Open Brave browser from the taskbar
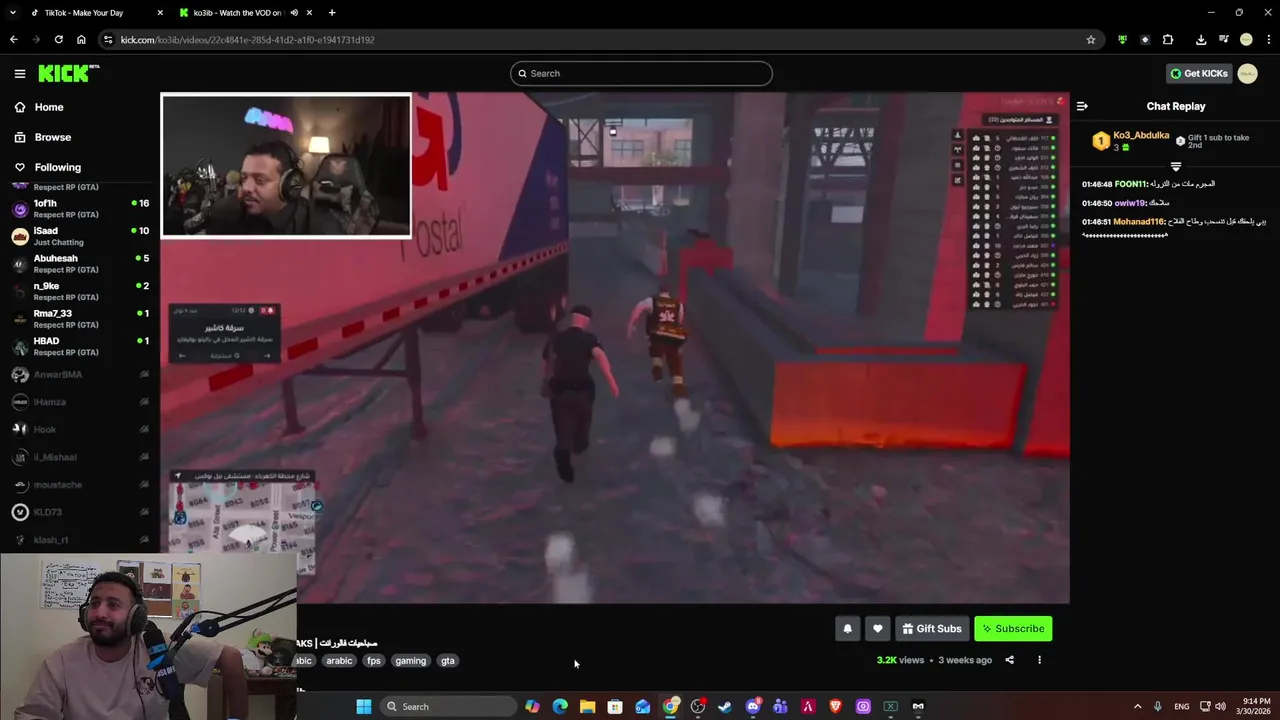Viewport: 1280px width, 720px height. [x=835, y=707]
